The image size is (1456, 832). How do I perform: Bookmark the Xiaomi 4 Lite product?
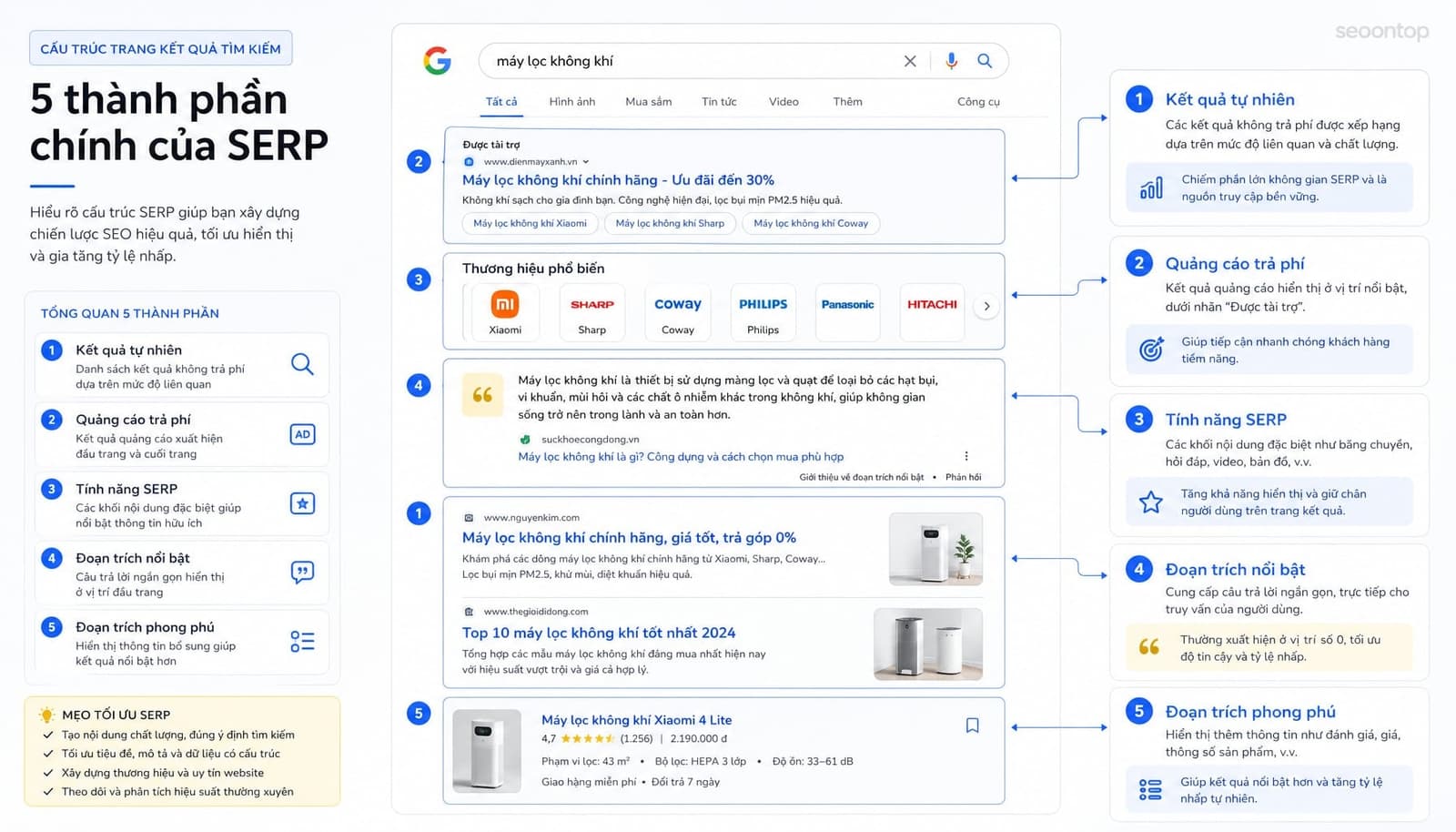click(972, 725)
